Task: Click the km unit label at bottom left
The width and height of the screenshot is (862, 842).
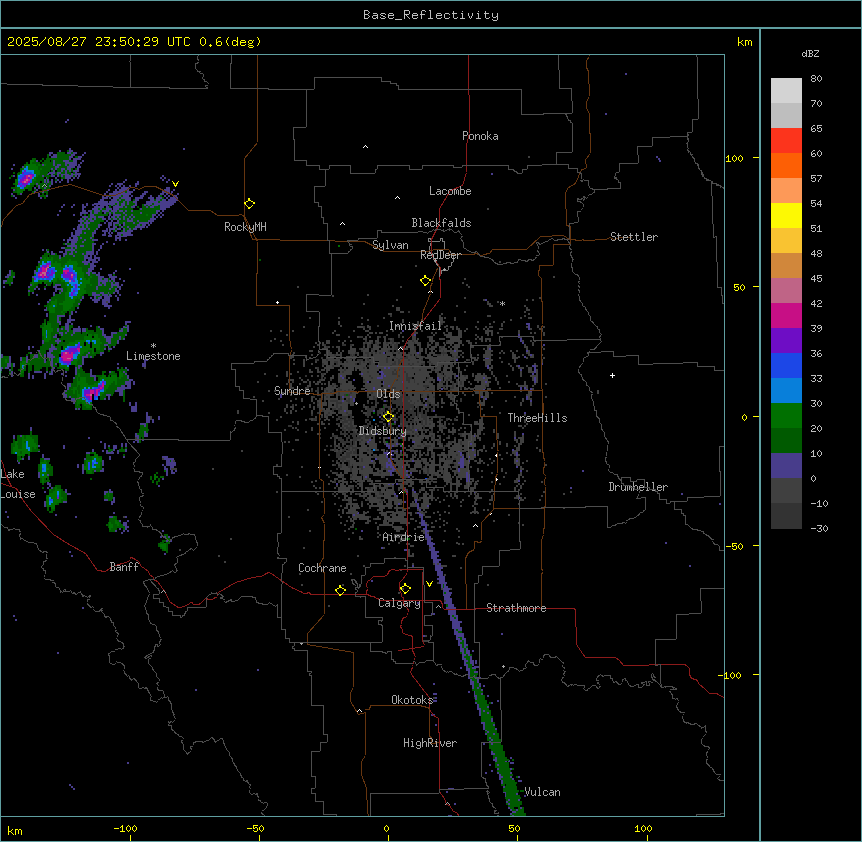Action: click(15, 830)
